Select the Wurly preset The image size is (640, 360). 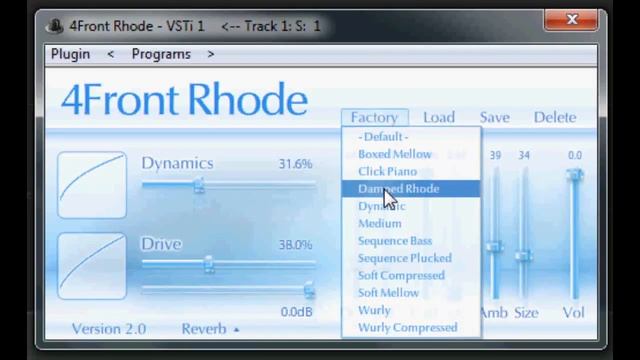tap(411, 310)
